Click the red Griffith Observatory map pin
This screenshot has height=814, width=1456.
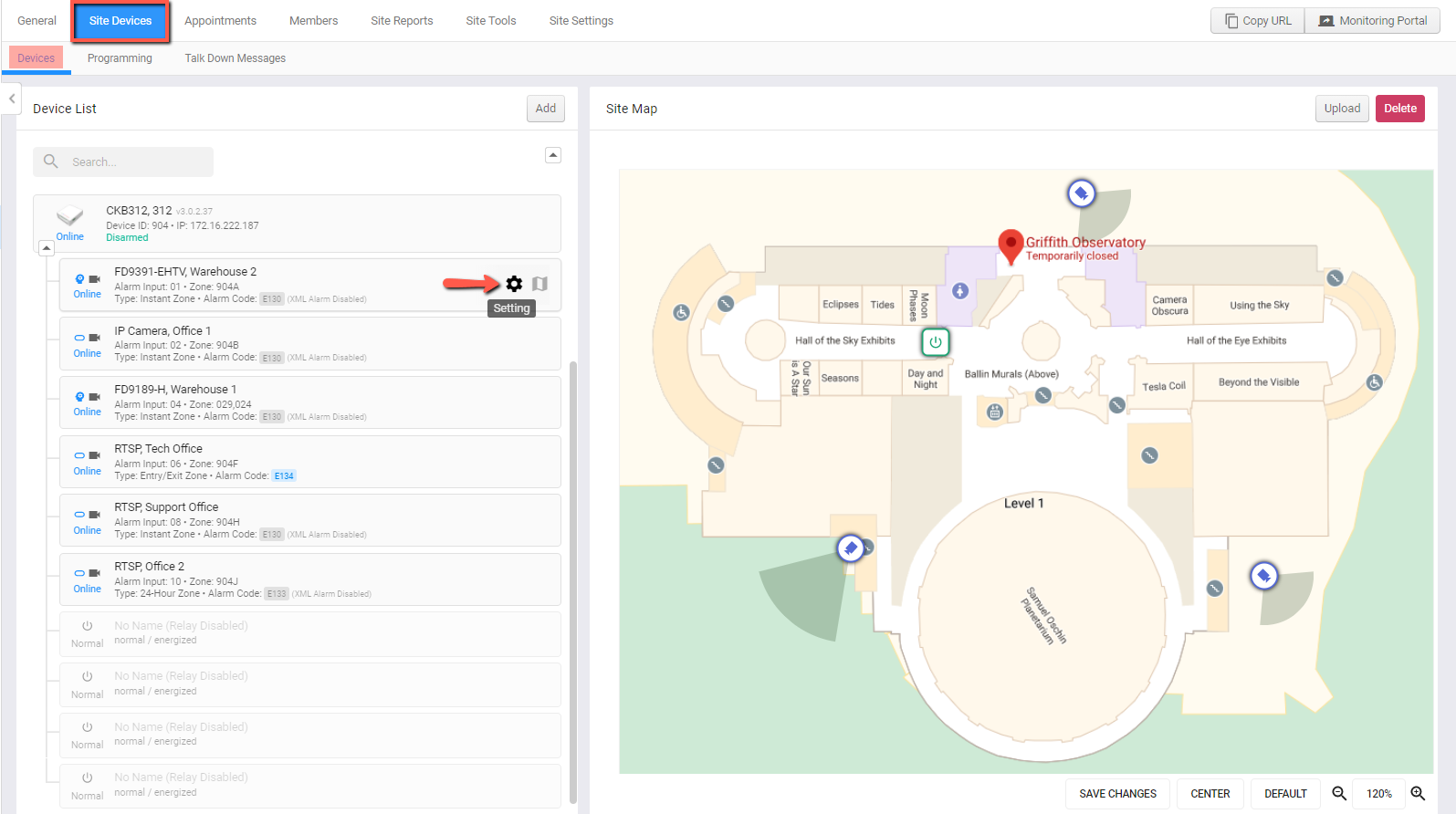(x=1011, y=245)
